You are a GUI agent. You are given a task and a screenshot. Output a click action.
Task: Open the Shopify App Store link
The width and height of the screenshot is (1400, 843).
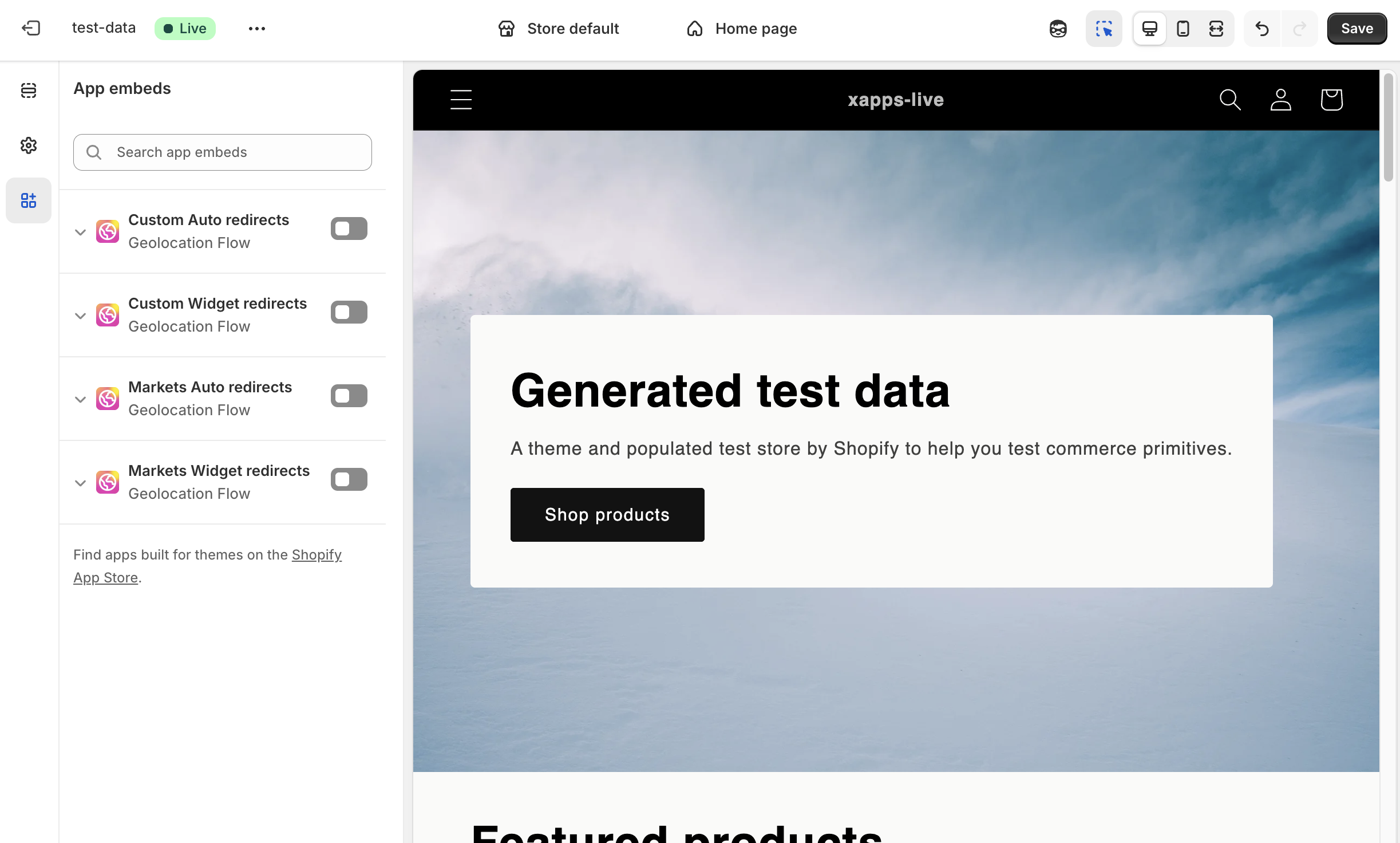pos(317,555)
